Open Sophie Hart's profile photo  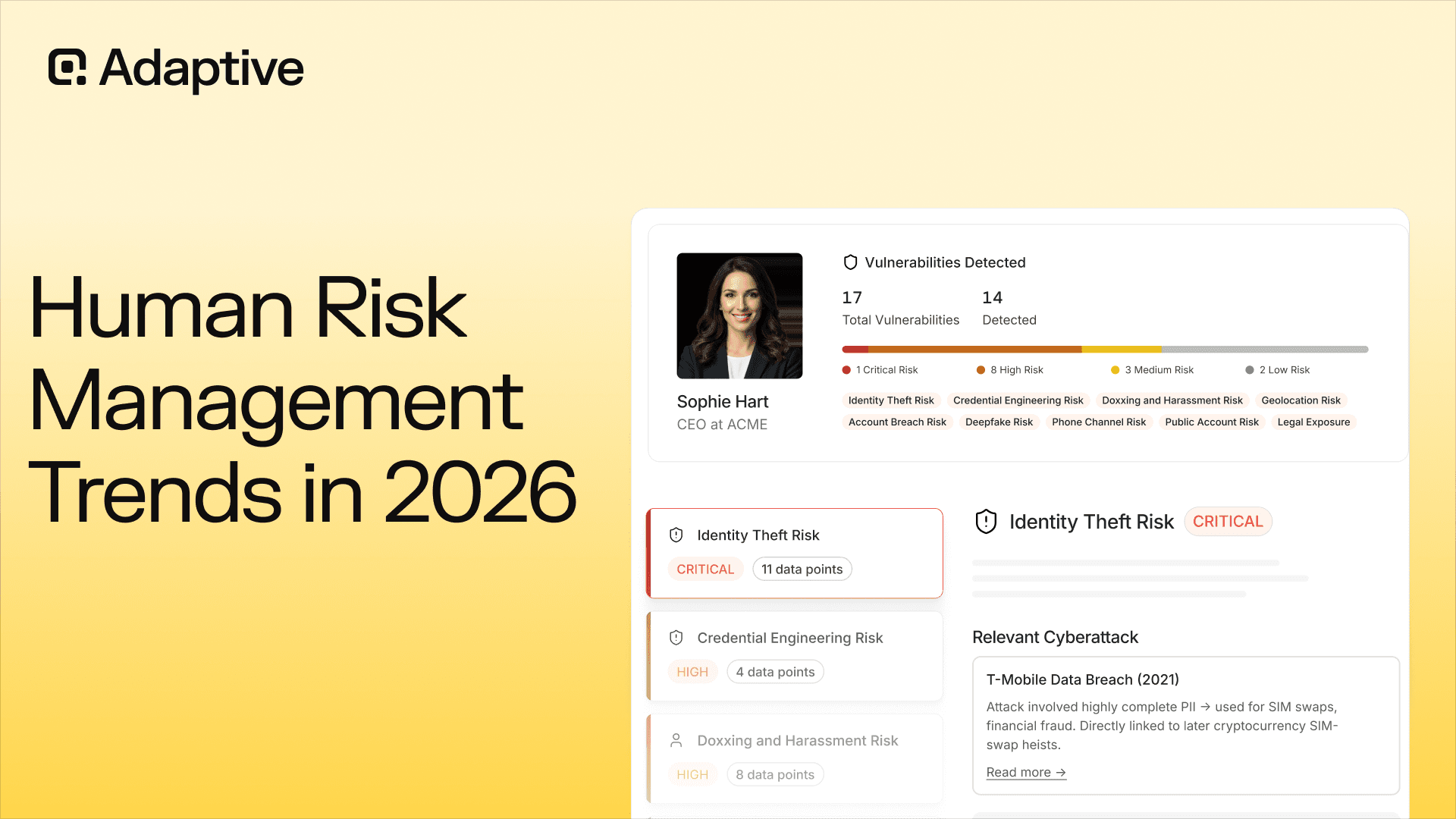739,315
